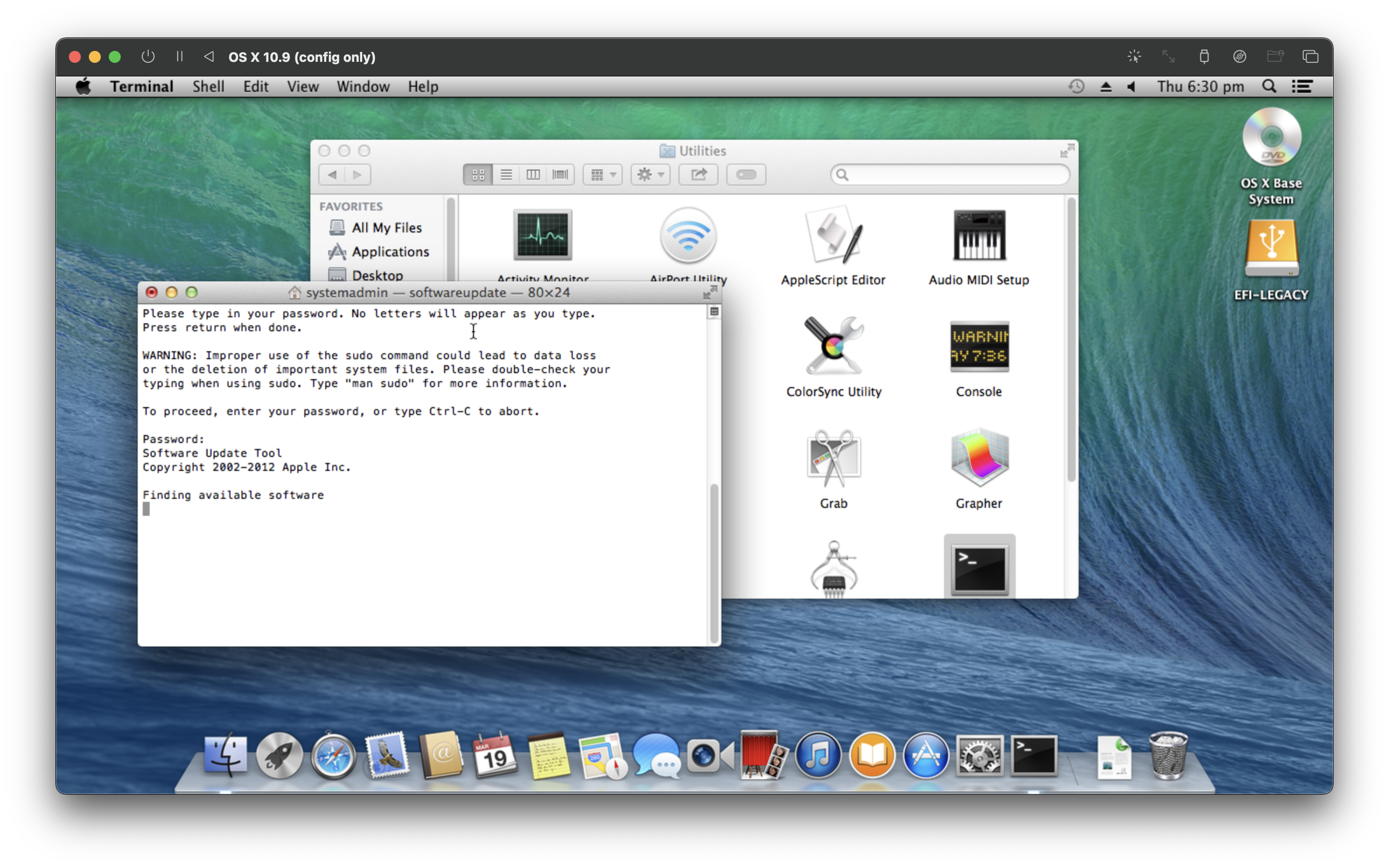Switch Finder to column view
This screenshot has height=868, width=1389.
(533, 175)
